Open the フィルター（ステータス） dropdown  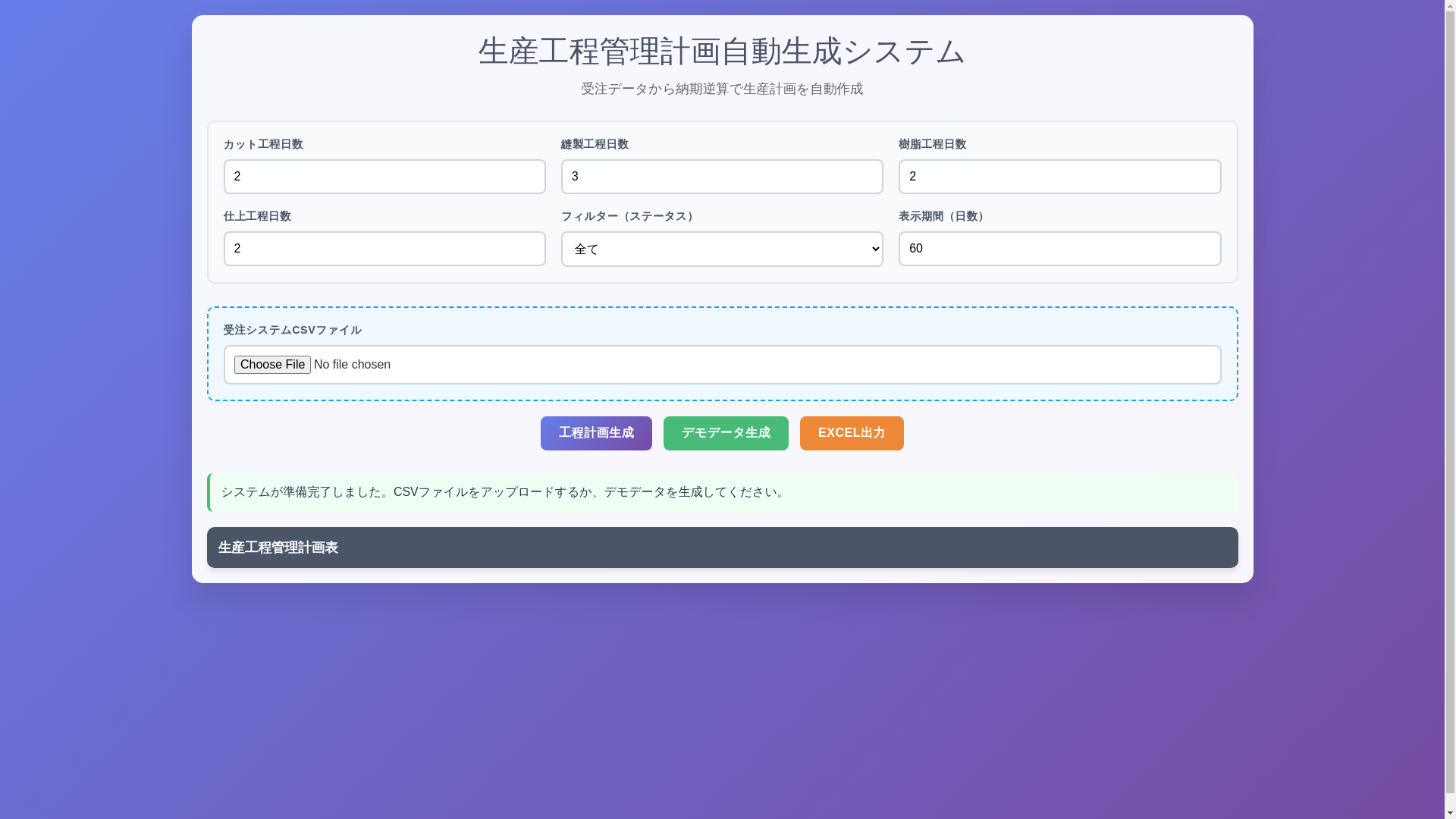(x=722, y=249)
